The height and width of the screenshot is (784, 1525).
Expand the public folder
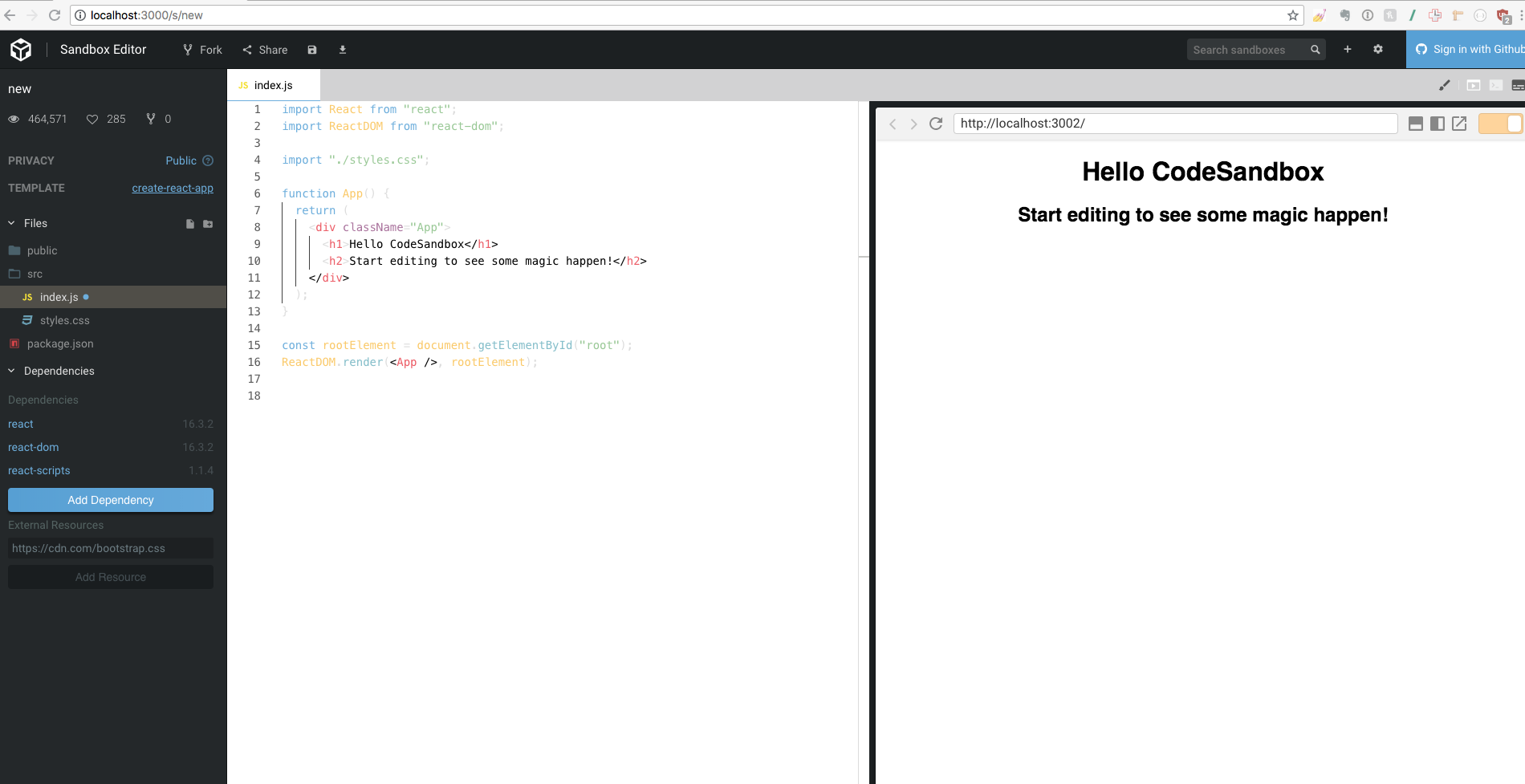click(x=113, y=250)
